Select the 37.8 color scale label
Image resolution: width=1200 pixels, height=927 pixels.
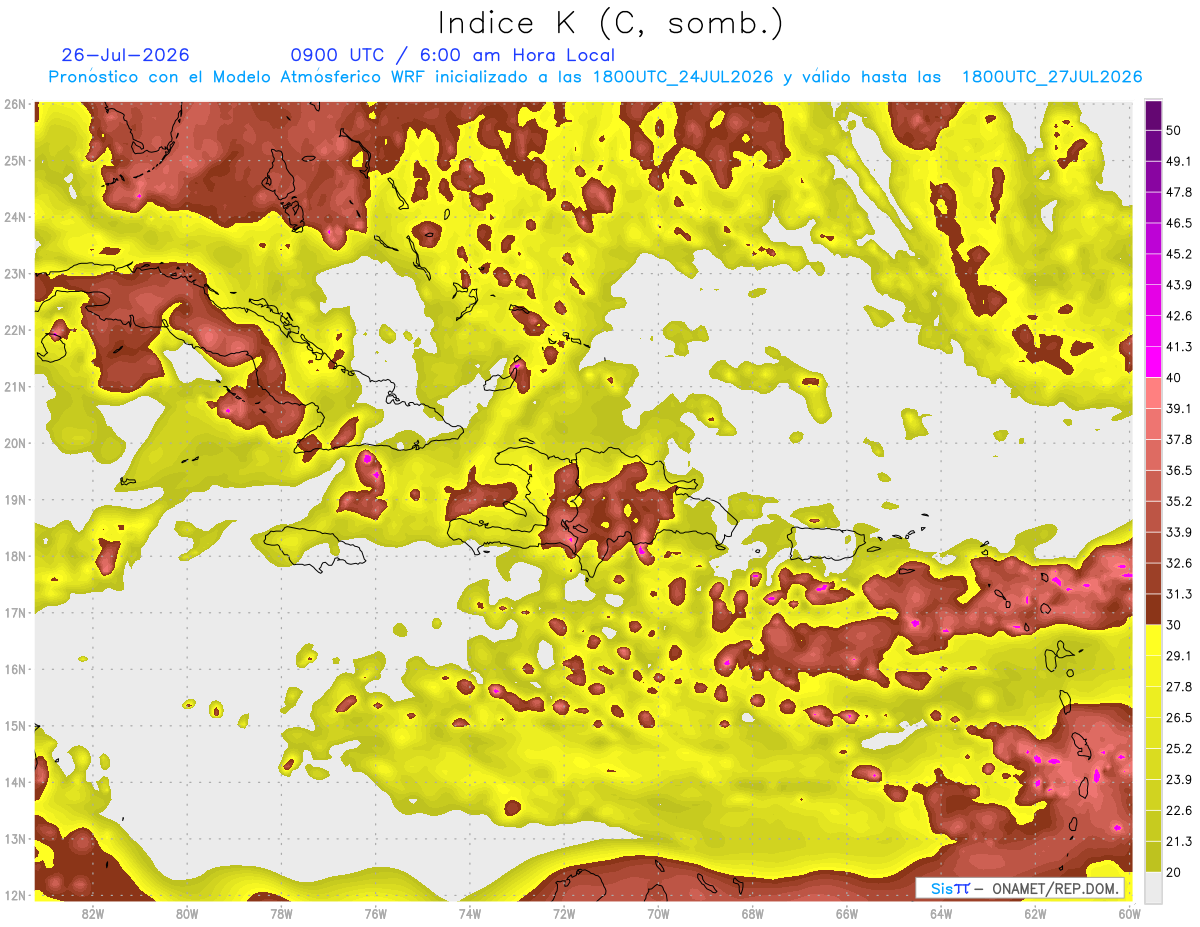pos(1178,439)
